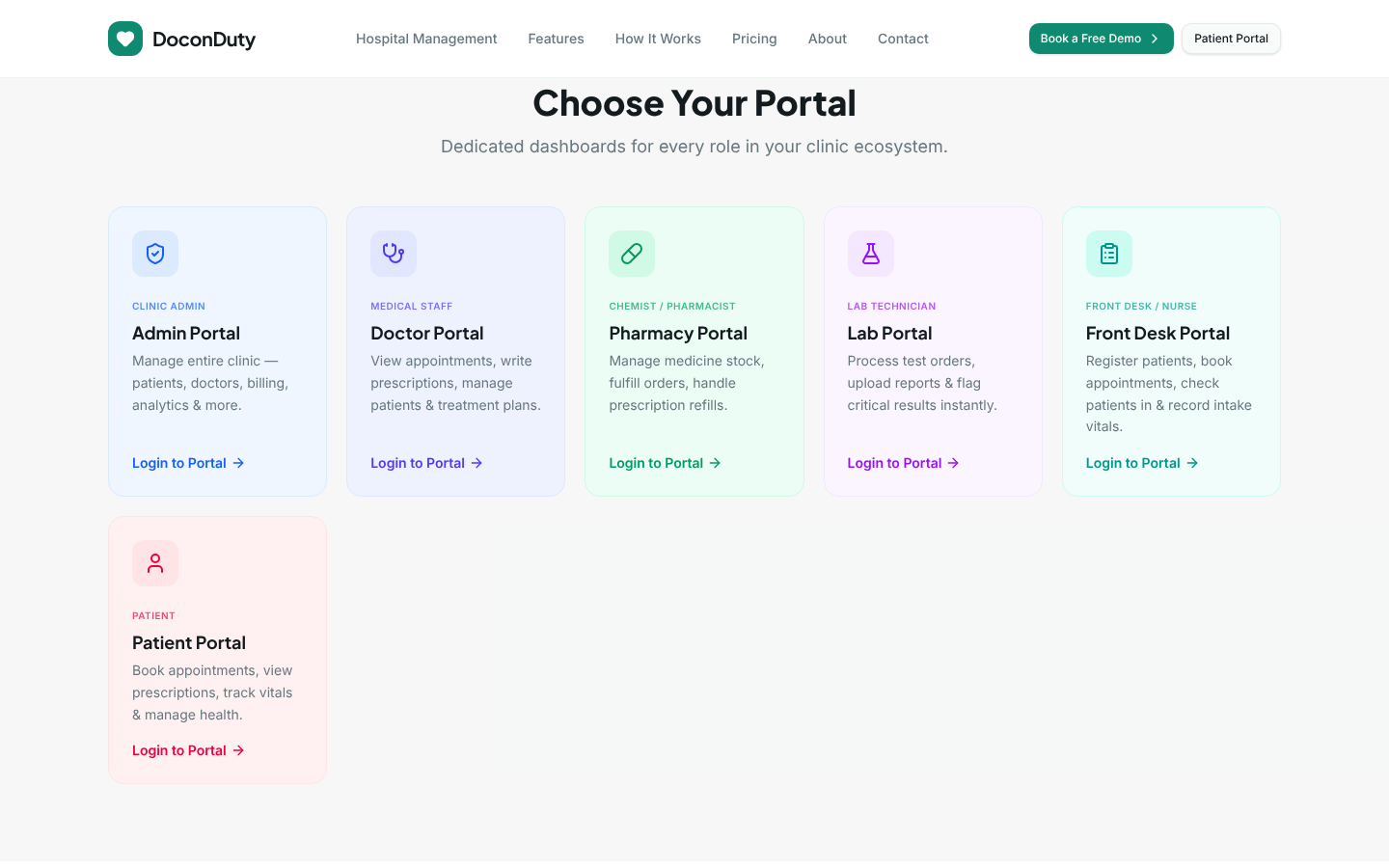Select Pricing in the top navigation

tap(754, 39)
